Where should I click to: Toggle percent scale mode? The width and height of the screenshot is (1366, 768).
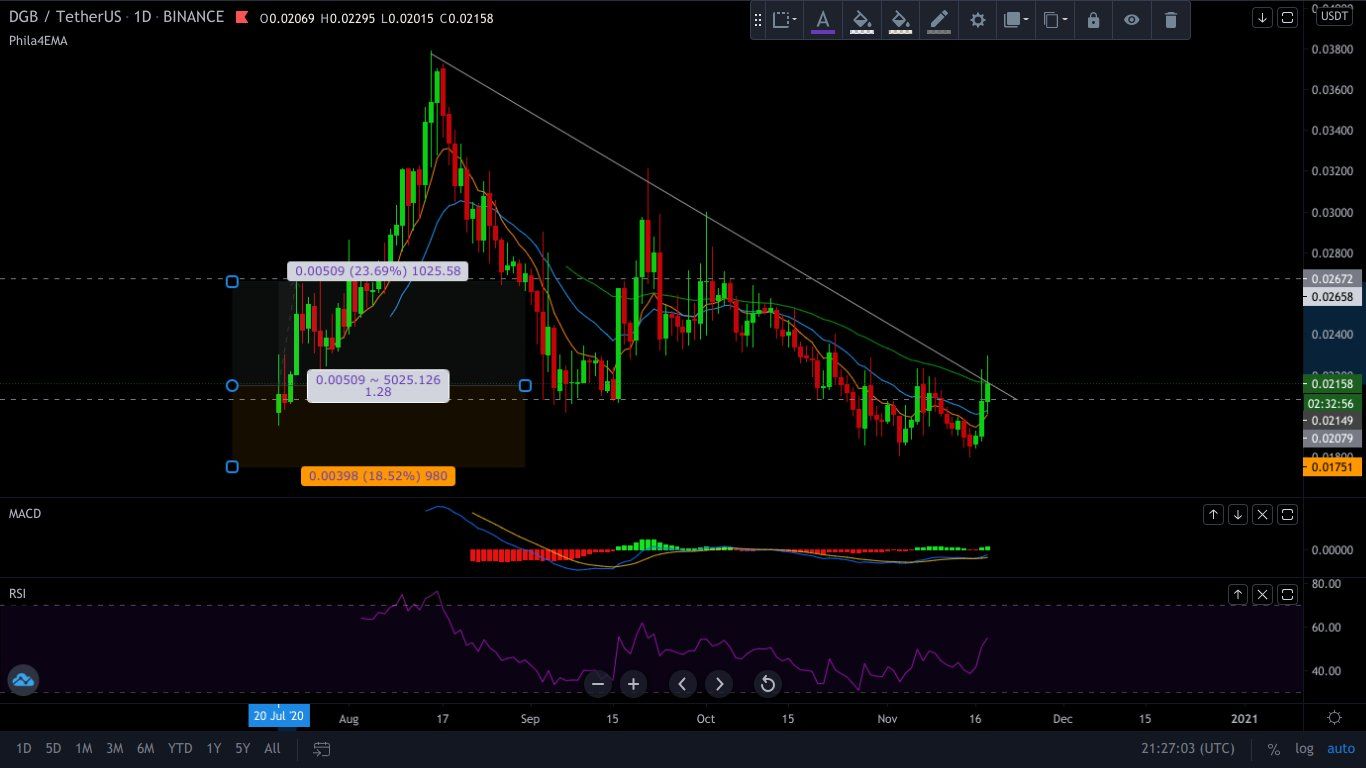[x=1272, y=748]
